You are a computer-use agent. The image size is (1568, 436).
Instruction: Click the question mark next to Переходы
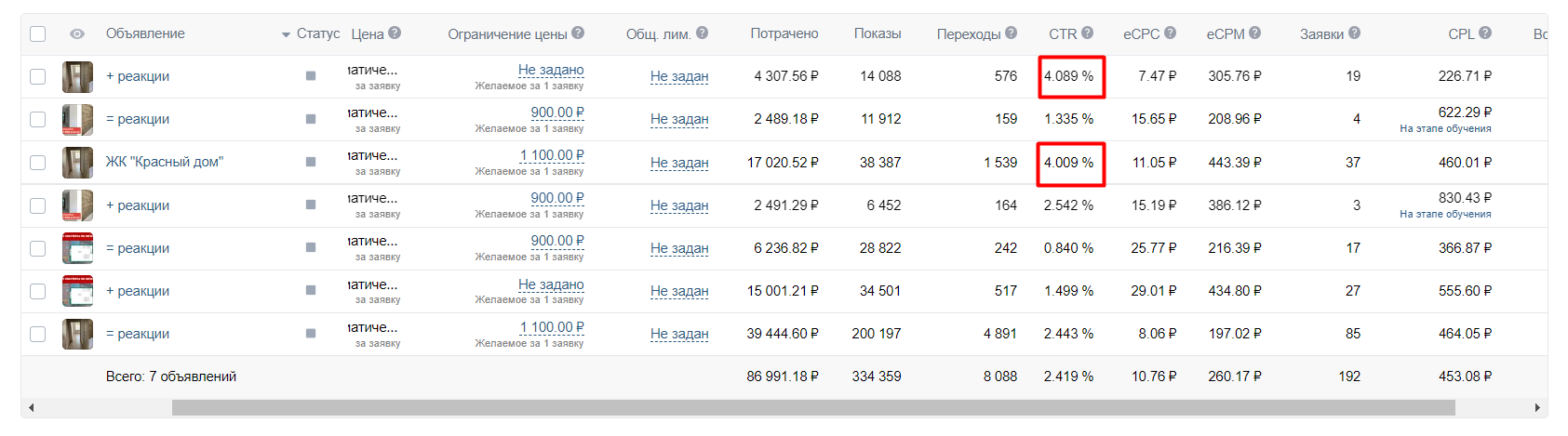click(x=1011, y=33)
